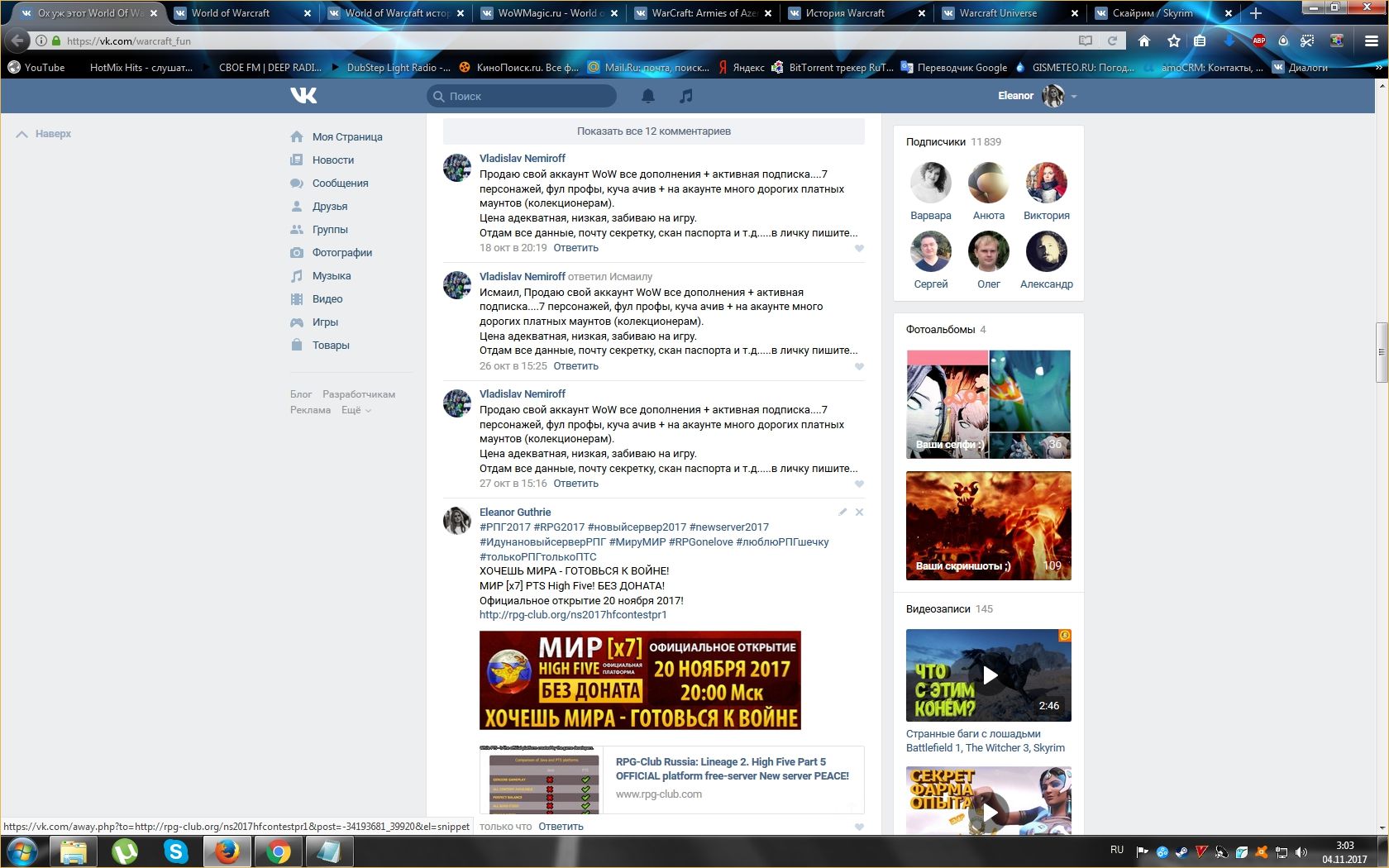
Task: Open subscriber Виктория's avatar
Action: click(1047, 183)
